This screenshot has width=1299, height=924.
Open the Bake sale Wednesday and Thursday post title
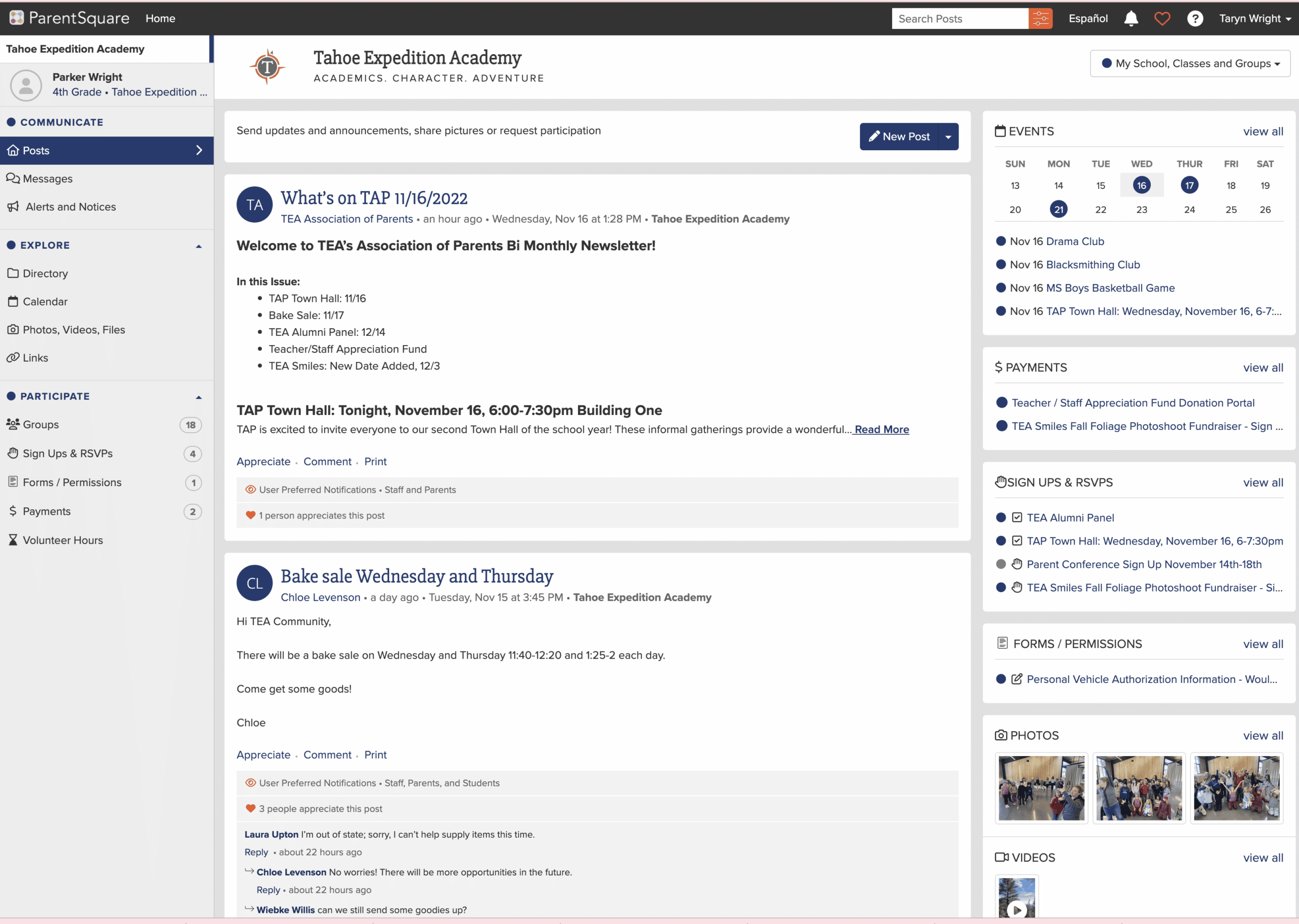pyautogui.click(x=417, y=576)
